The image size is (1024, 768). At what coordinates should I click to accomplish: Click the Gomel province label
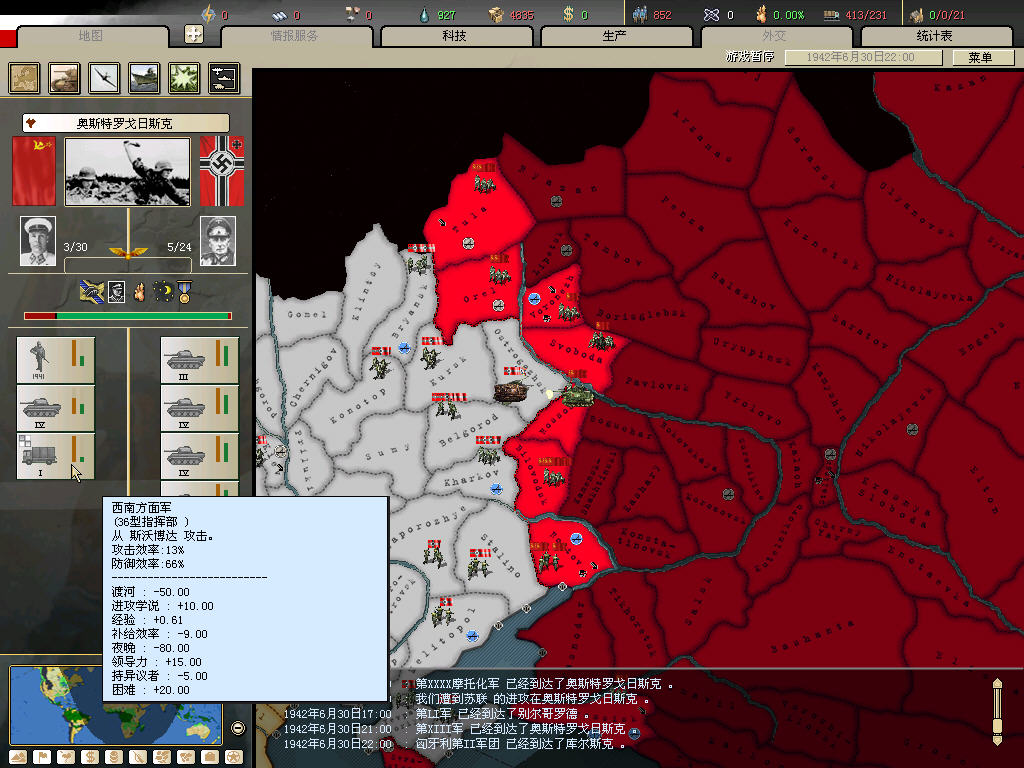click(307, 314)
